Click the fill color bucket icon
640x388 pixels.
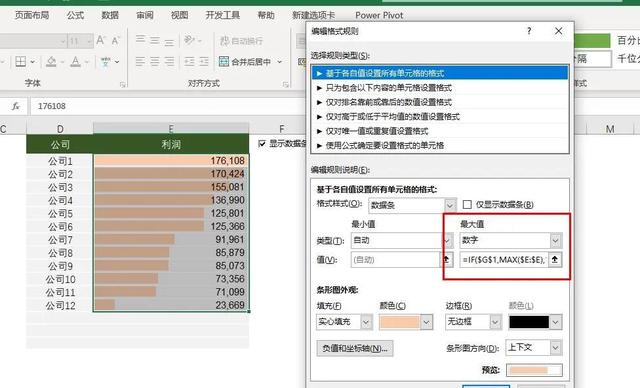click(x=51, y=62)
